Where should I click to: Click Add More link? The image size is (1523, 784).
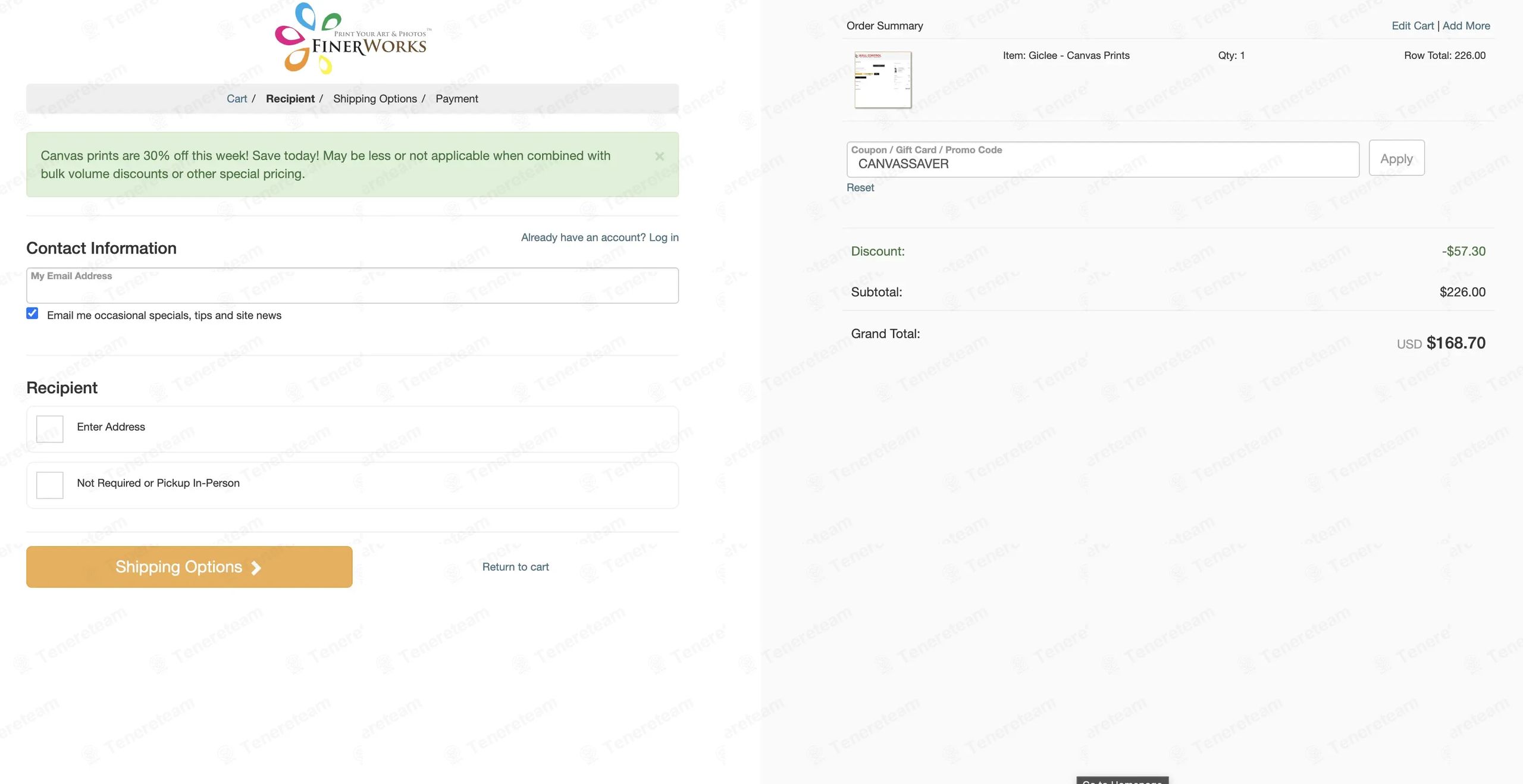1466,26
